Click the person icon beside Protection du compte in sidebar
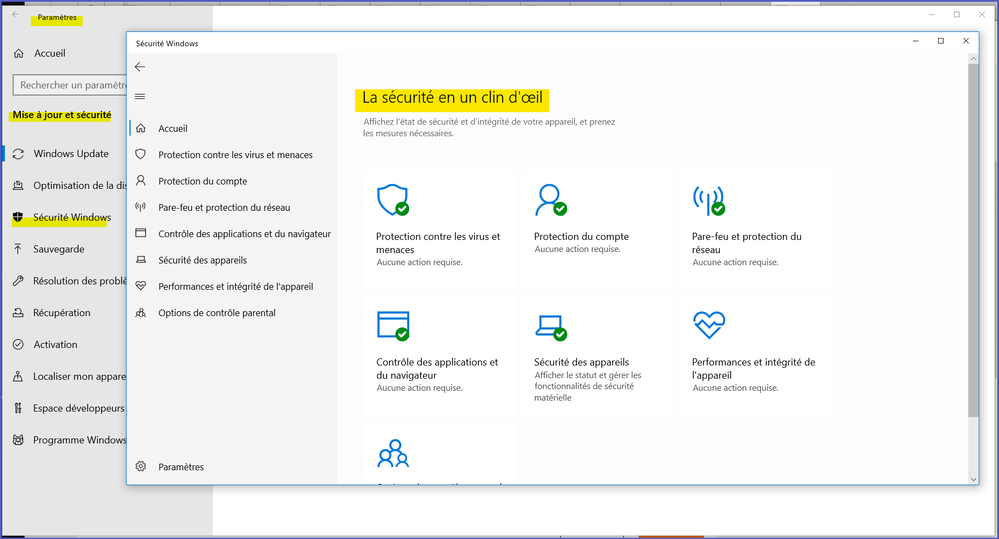 tap(141, 180)
